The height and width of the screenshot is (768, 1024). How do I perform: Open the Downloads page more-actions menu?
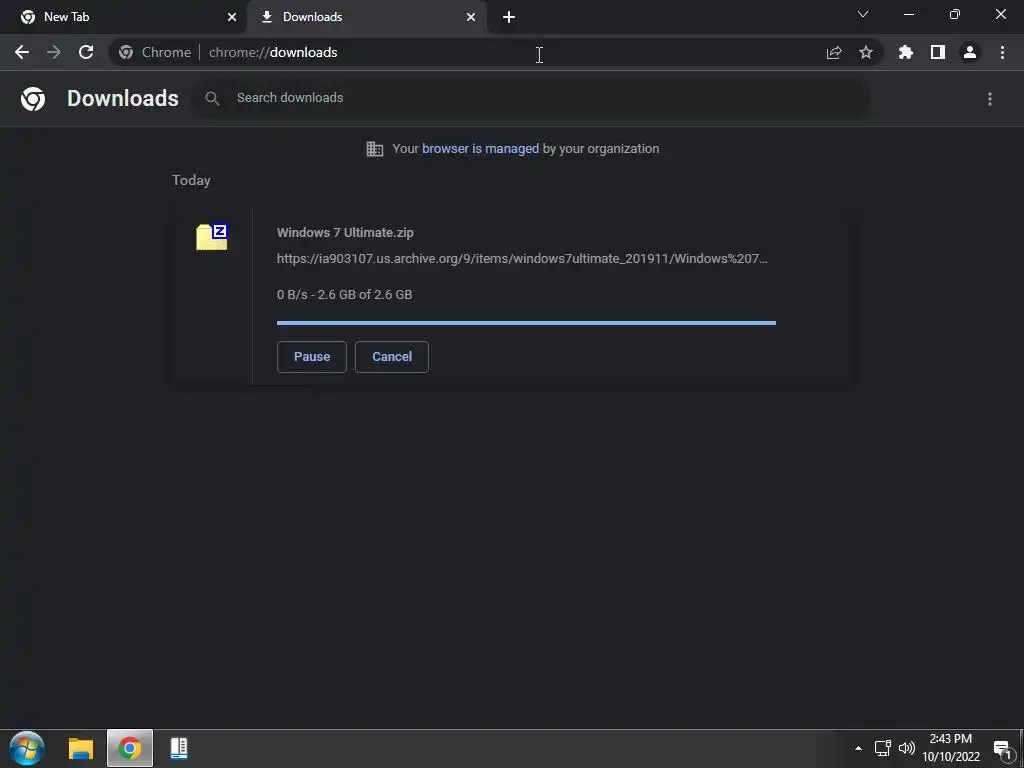990,99
